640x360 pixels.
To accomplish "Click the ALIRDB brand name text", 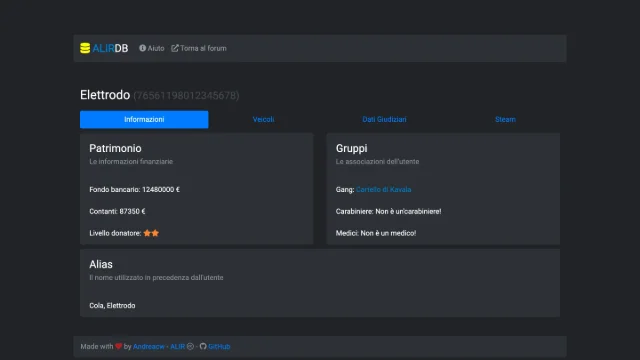I will [x=110, y=48].
